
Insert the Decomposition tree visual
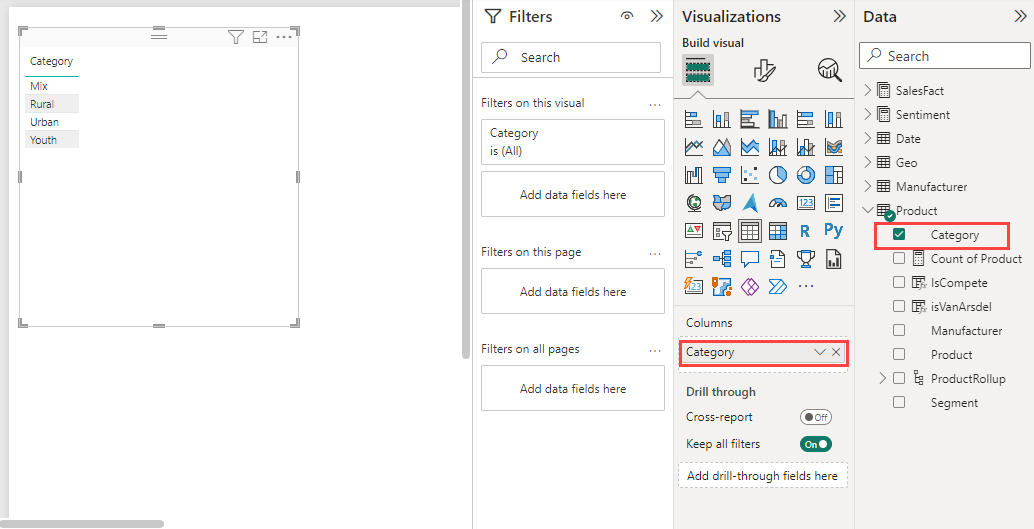[722, 259]
